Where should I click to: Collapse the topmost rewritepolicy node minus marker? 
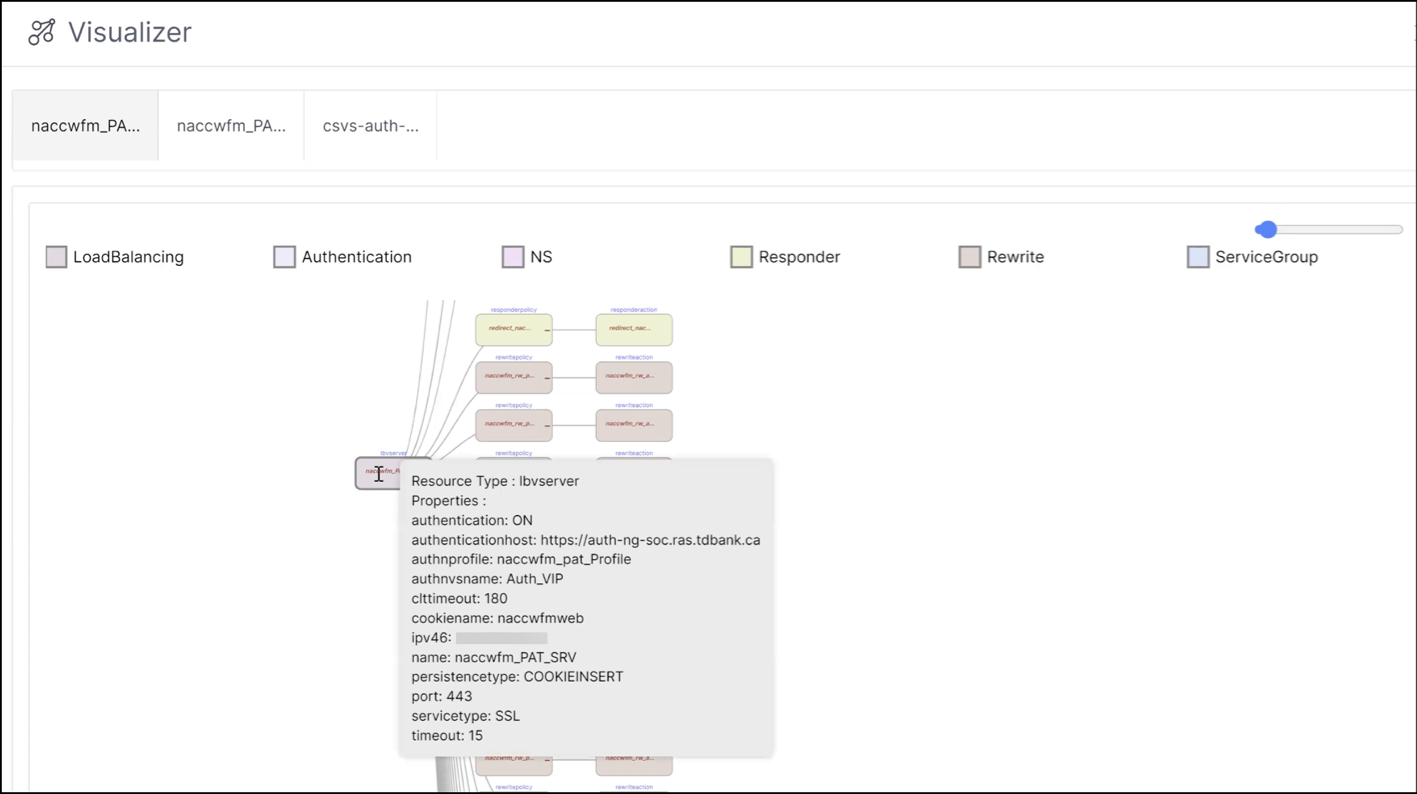coord(547,378)
